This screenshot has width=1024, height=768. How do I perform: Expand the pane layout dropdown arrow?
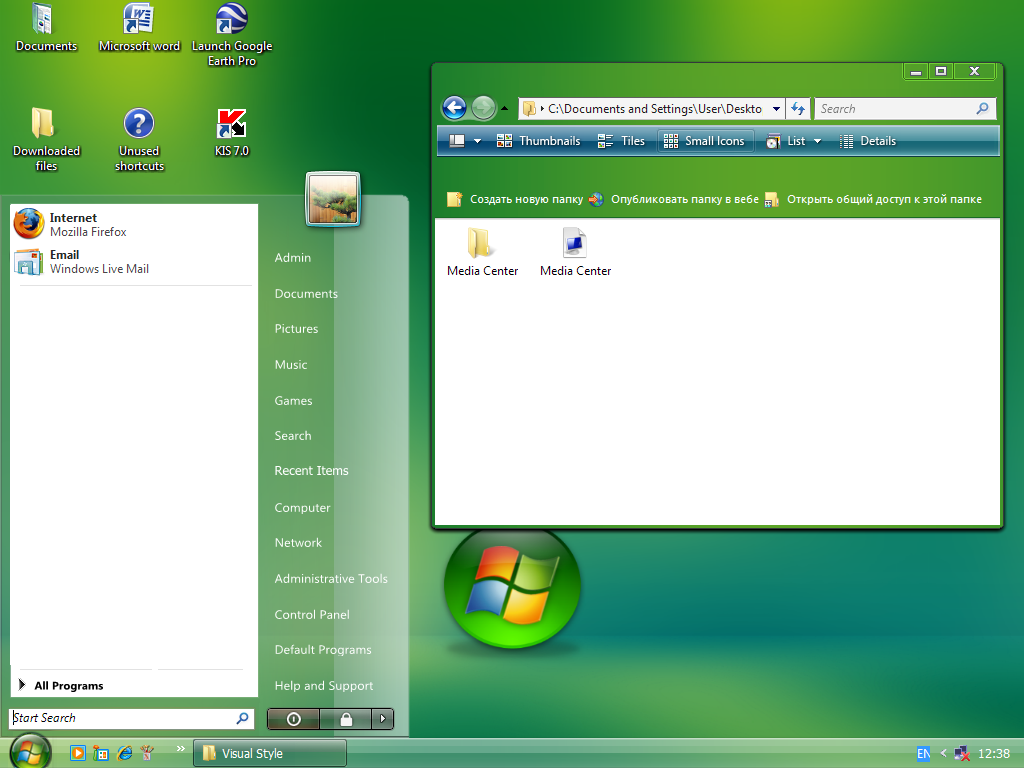[477, 141]
